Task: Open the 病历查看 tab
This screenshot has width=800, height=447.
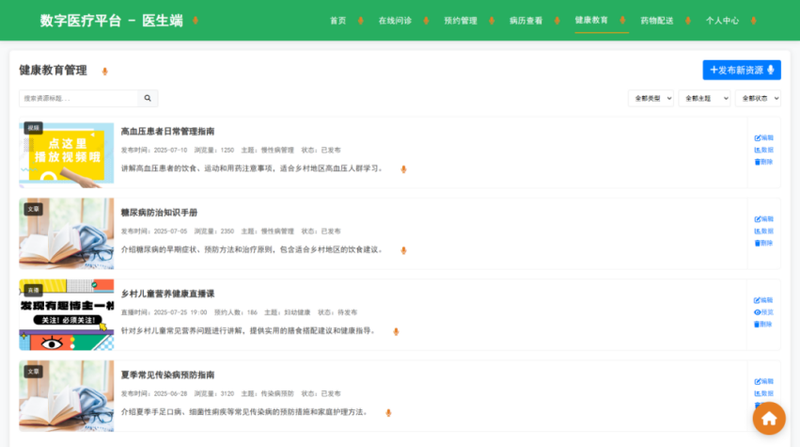Action: pos(526,20)
